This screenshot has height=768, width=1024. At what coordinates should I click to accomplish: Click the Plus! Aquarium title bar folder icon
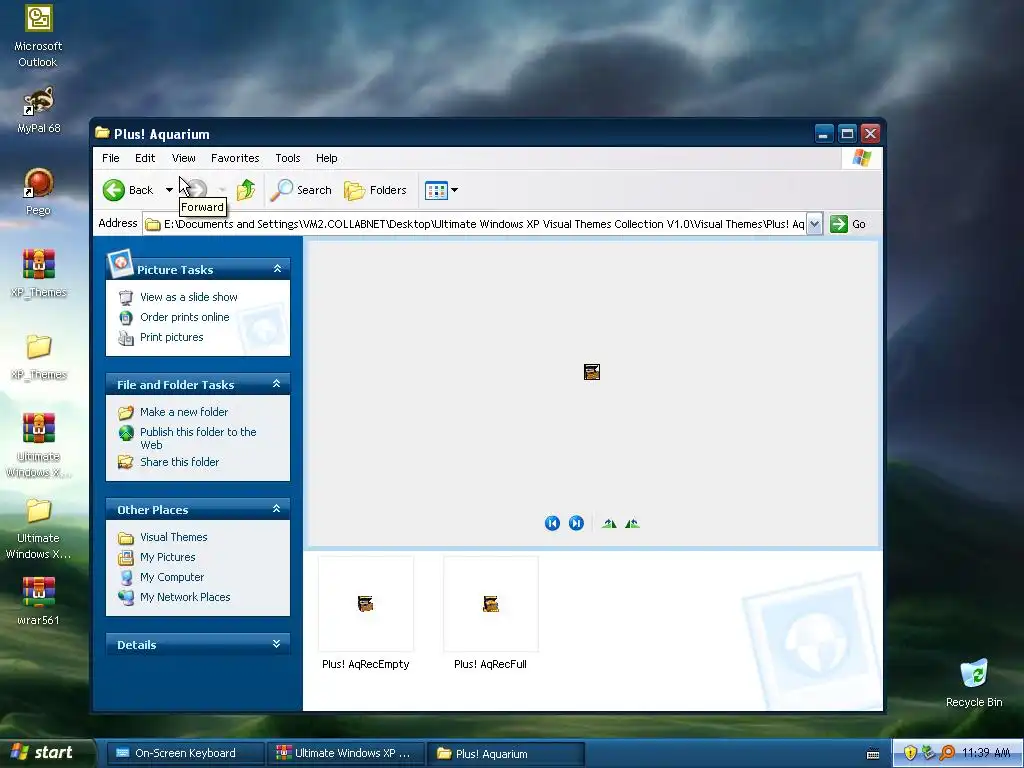(x=102, y=133)
